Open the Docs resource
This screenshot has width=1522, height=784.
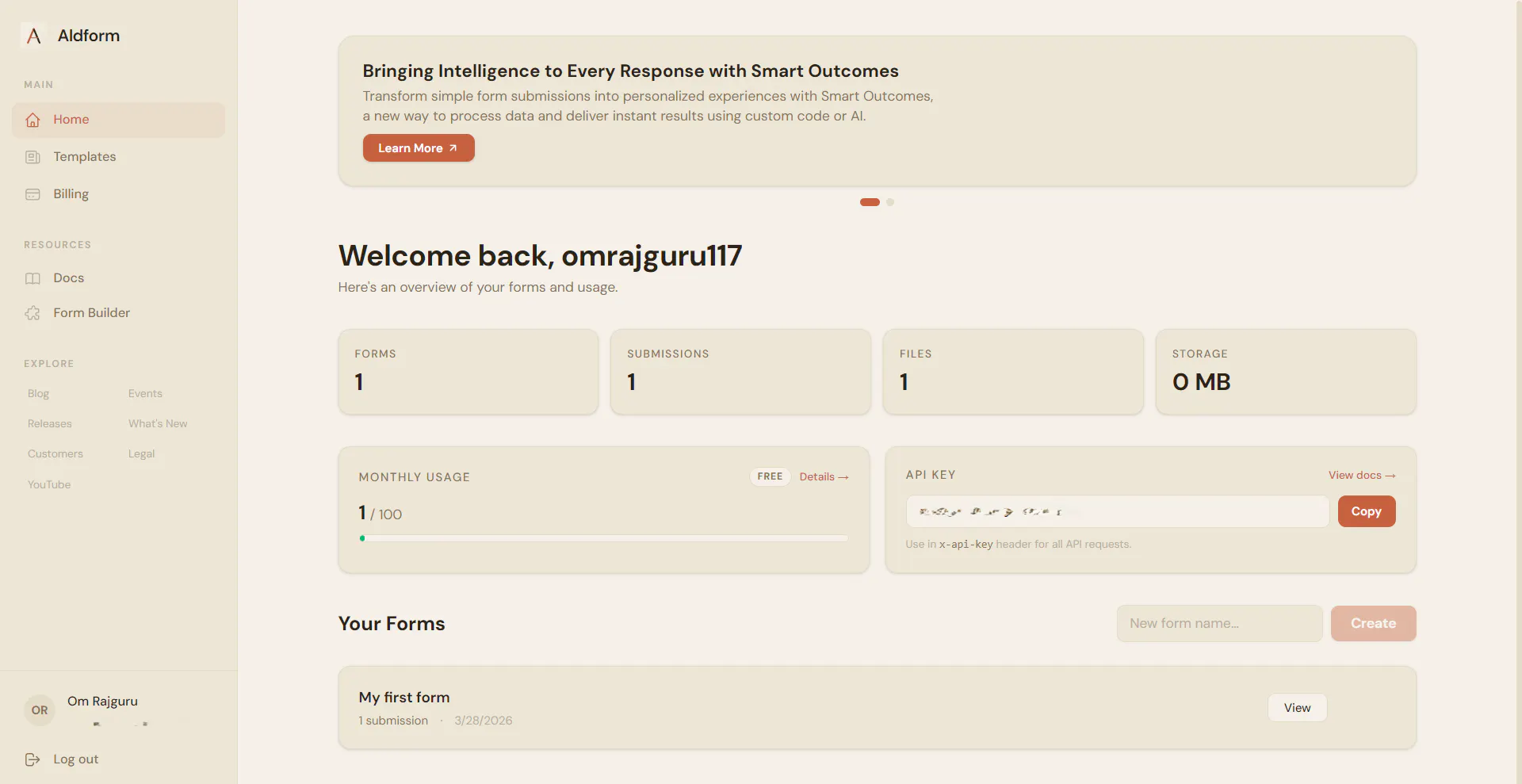(119, 278)
